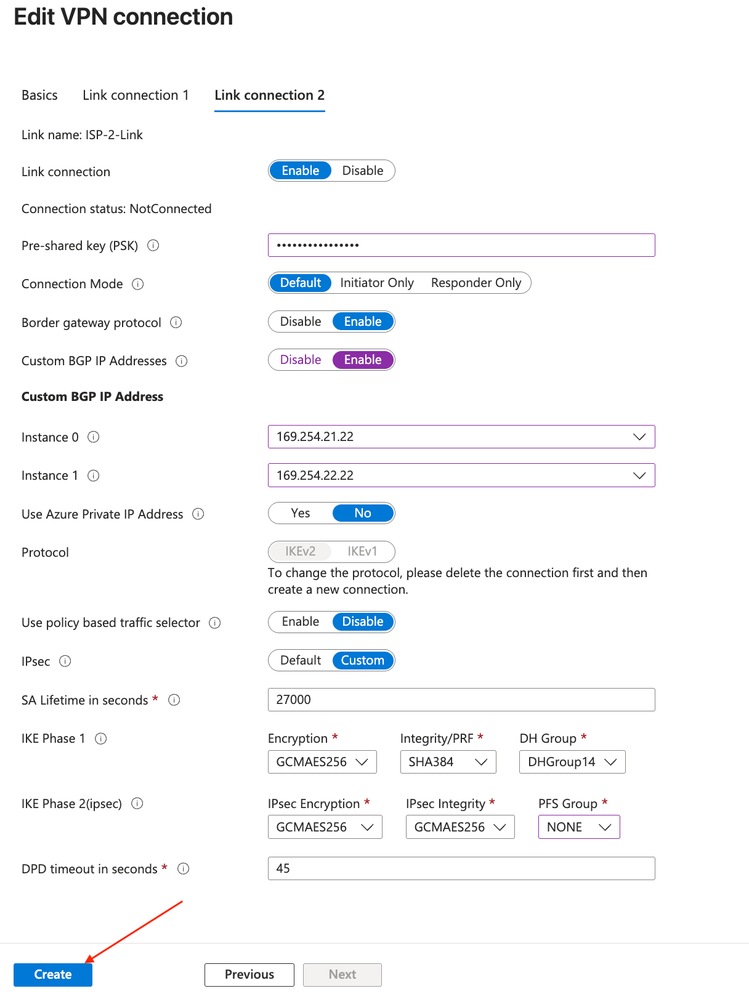This screenshot has width=749, height=999.
Task: Select No for Azure Private IP Address
Action: (x=362, y=514)
